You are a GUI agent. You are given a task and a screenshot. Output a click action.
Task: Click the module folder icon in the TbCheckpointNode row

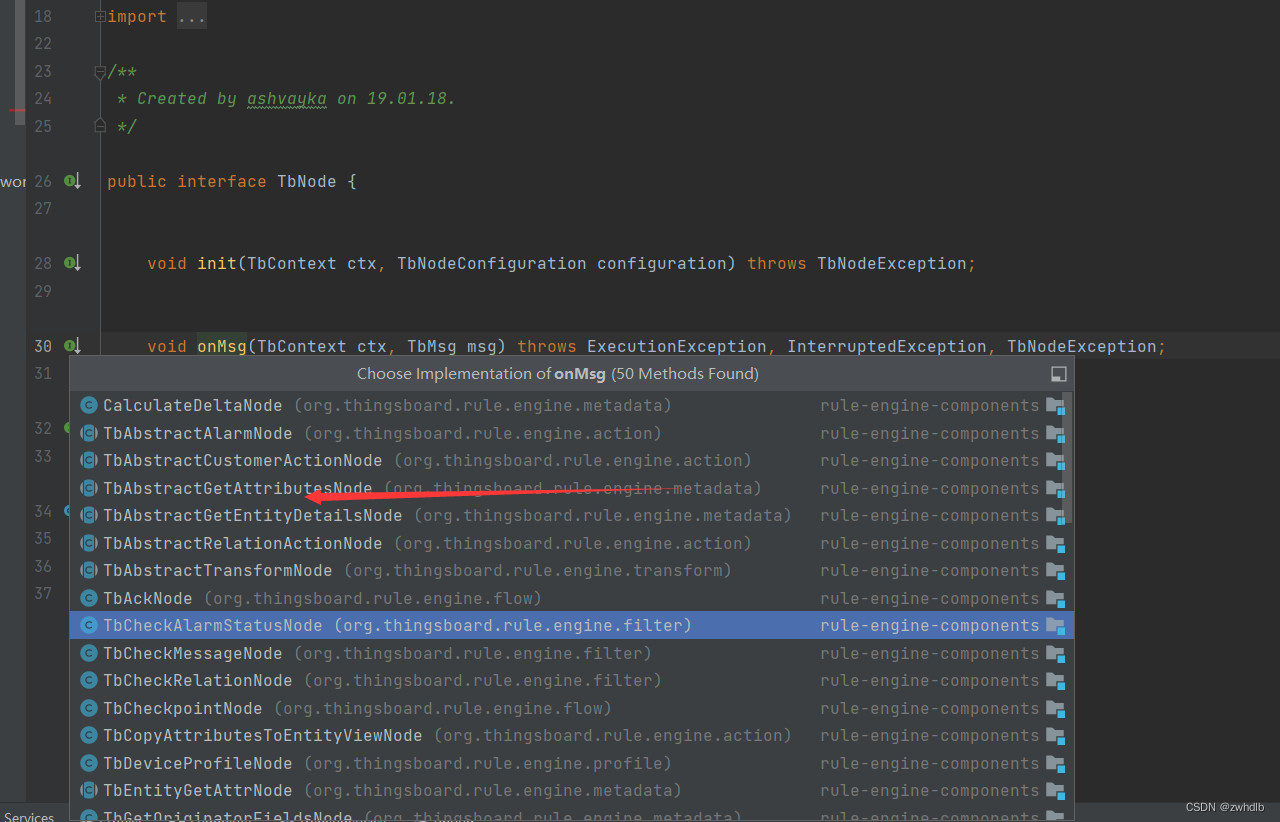(1055, 708)
